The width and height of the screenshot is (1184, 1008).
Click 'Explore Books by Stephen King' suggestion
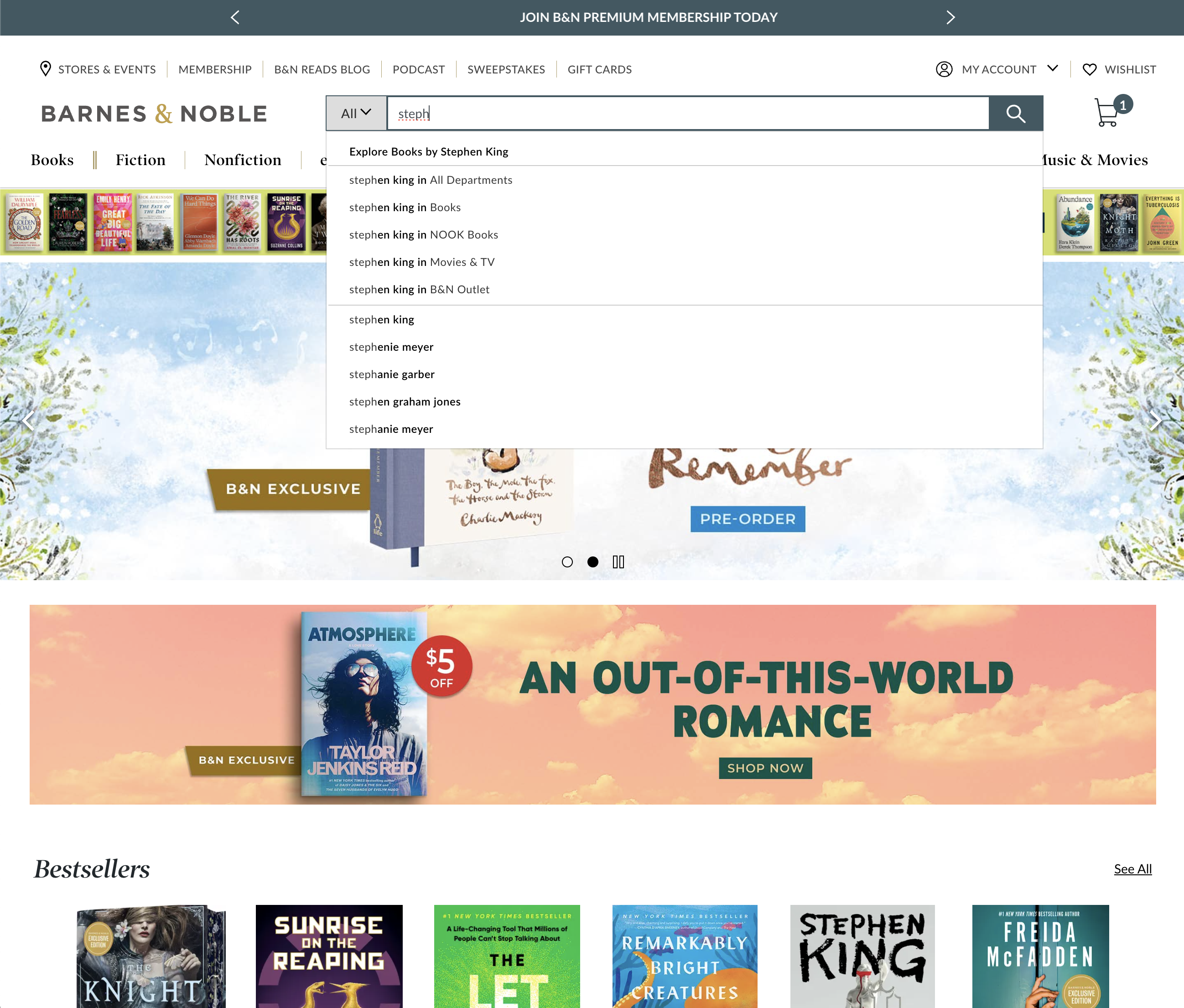(x=429, y=151)
